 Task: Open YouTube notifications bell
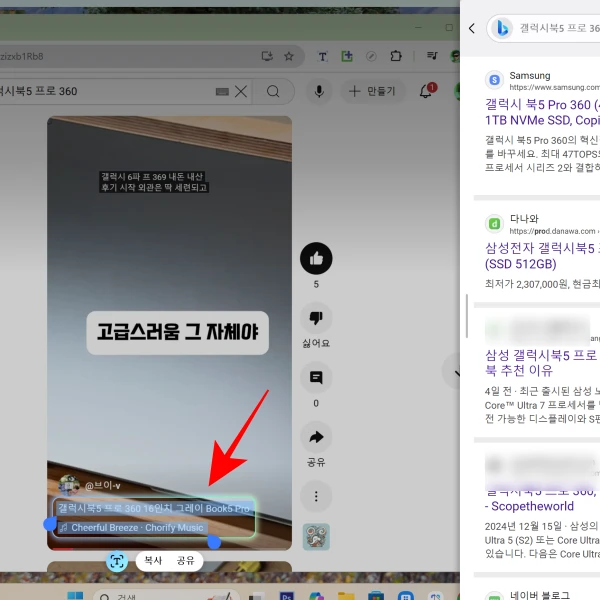coord(427,91)
